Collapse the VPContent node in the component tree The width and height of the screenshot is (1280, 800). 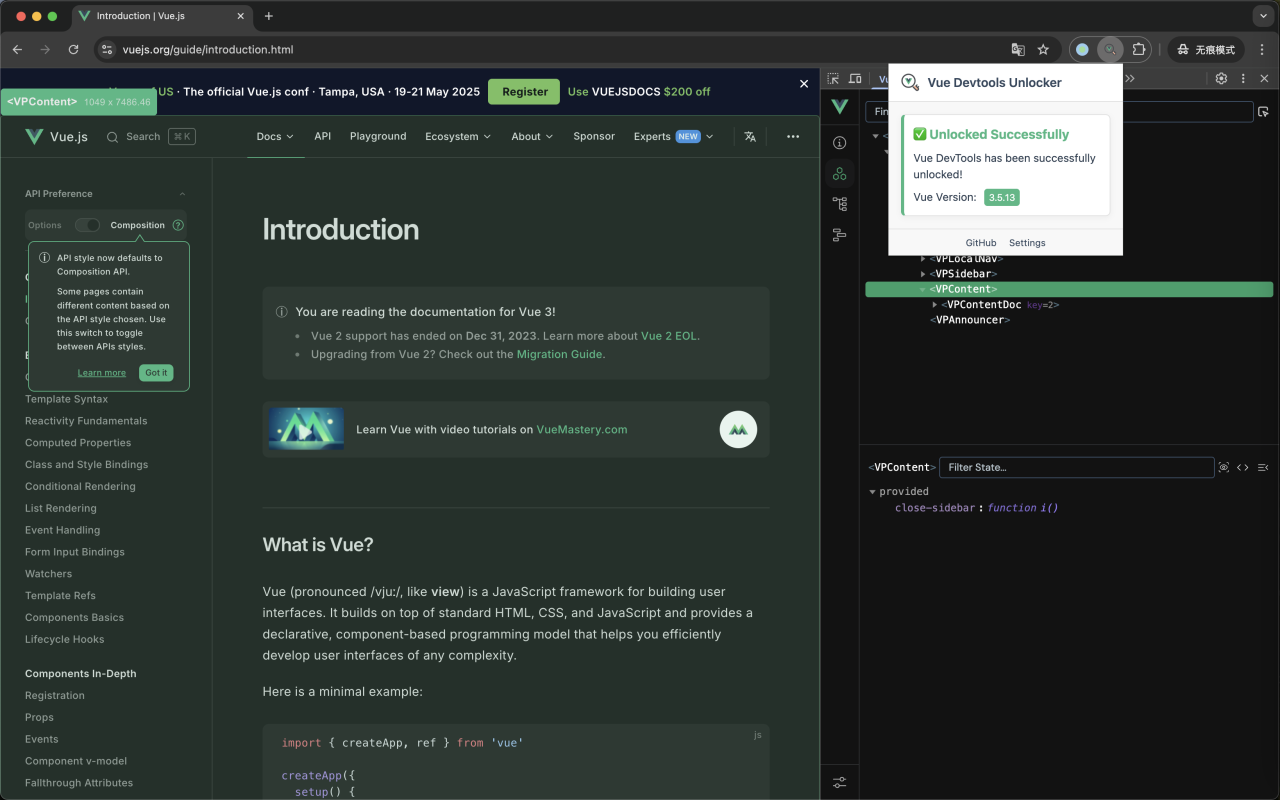coord(922,289)
